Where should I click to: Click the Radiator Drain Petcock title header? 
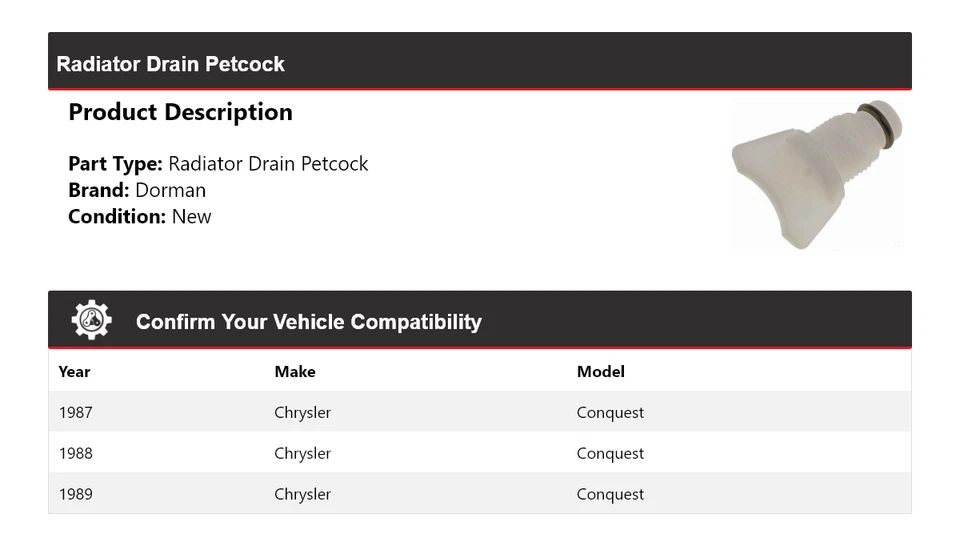(171, 64)
